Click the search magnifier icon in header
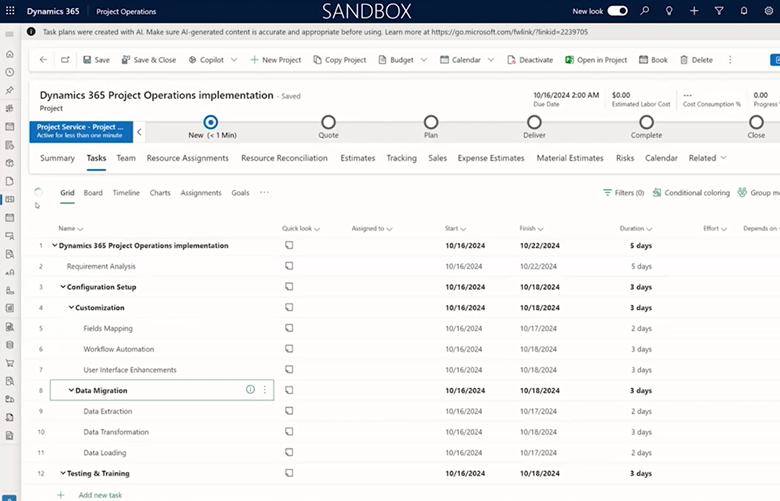The height and width of the screenshot is (501, 780). 645,11
